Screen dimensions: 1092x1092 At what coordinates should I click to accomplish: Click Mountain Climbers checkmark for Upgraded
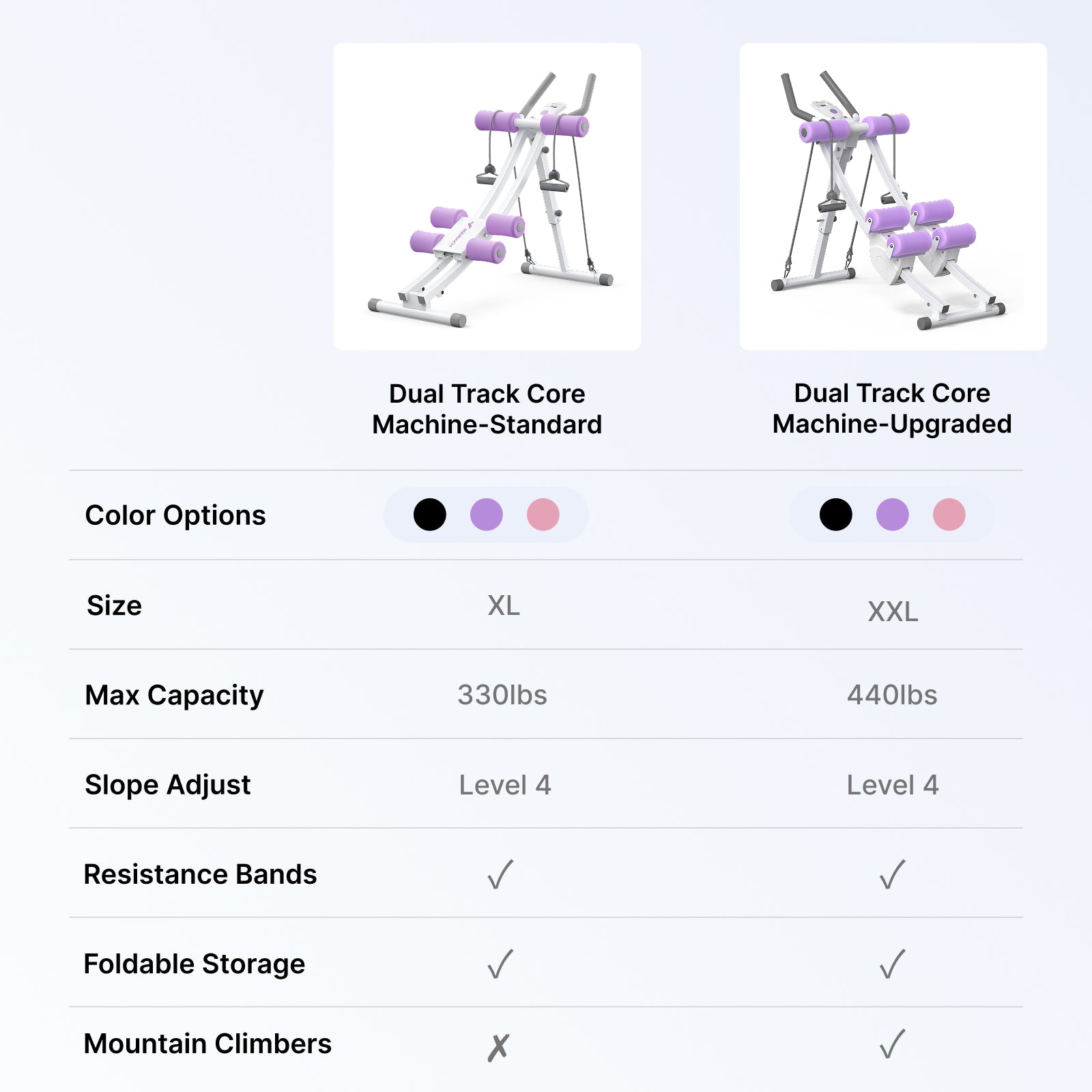click(892, 1044)
